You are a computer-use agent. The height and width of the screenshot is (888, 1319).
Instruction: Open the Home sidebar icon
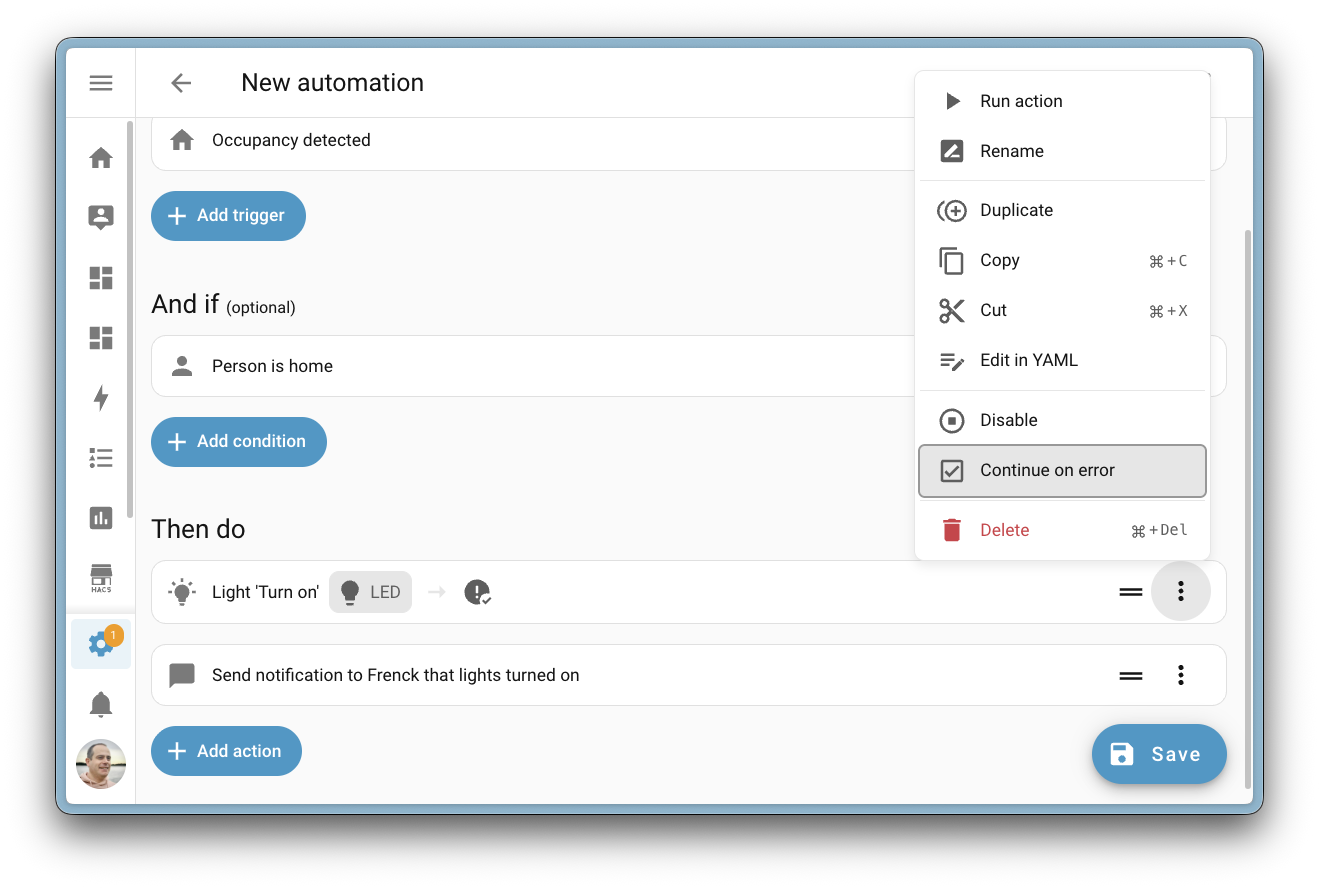tap(100, 157)
